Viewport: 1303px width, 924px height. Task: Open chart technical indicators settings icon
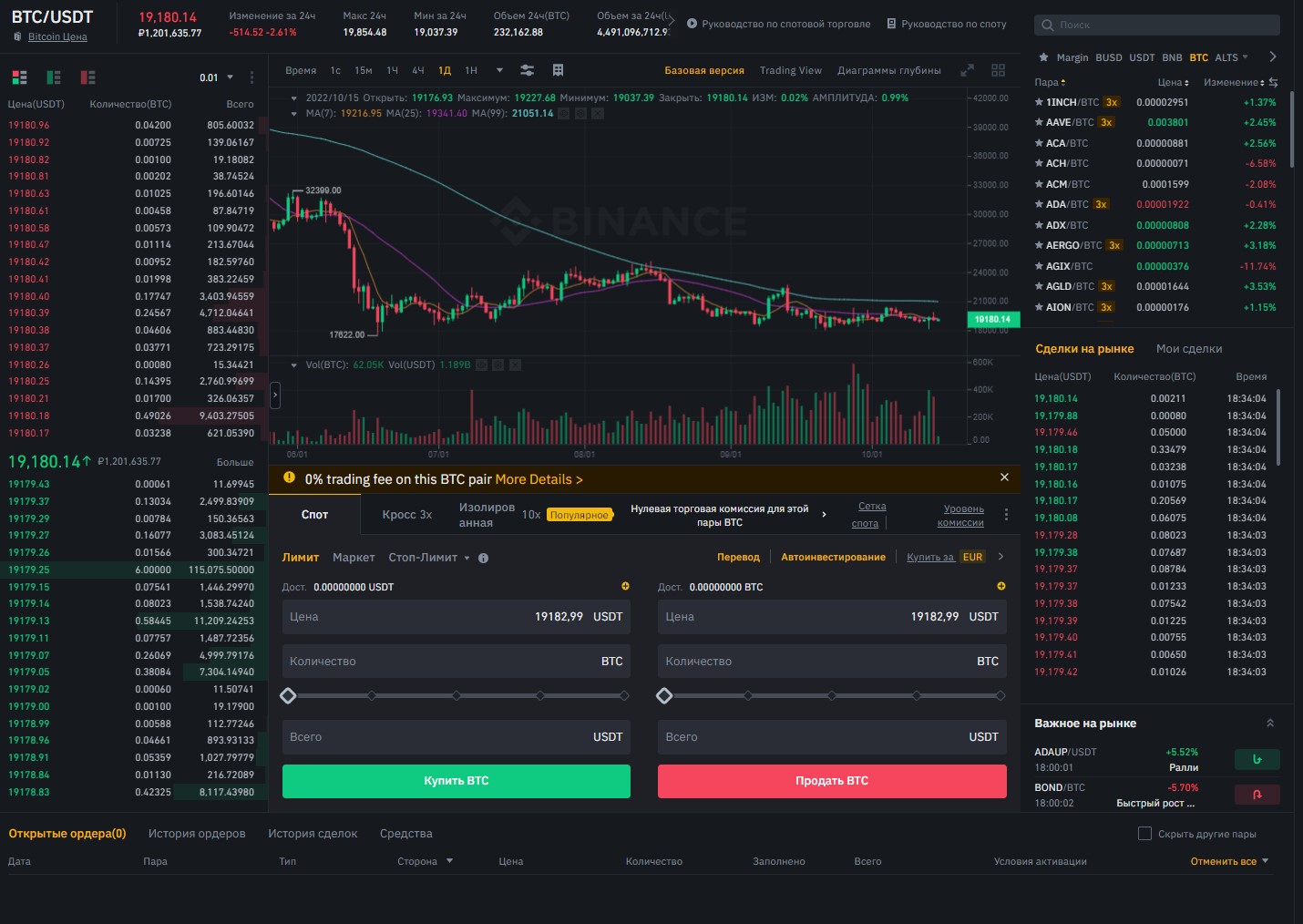click(x=527, y=70)
